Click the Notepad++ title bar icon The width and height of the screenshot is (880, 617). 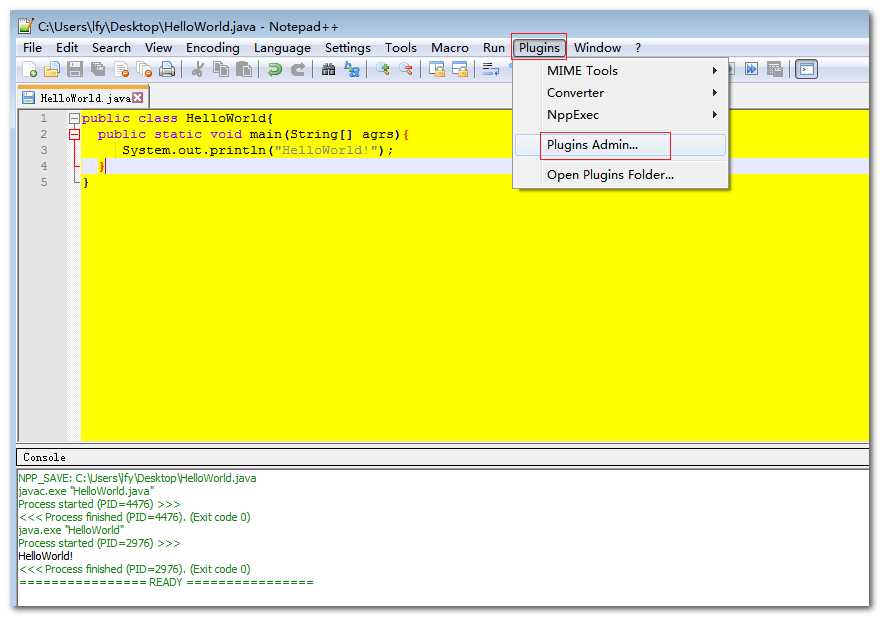click(x=25, y=26)
